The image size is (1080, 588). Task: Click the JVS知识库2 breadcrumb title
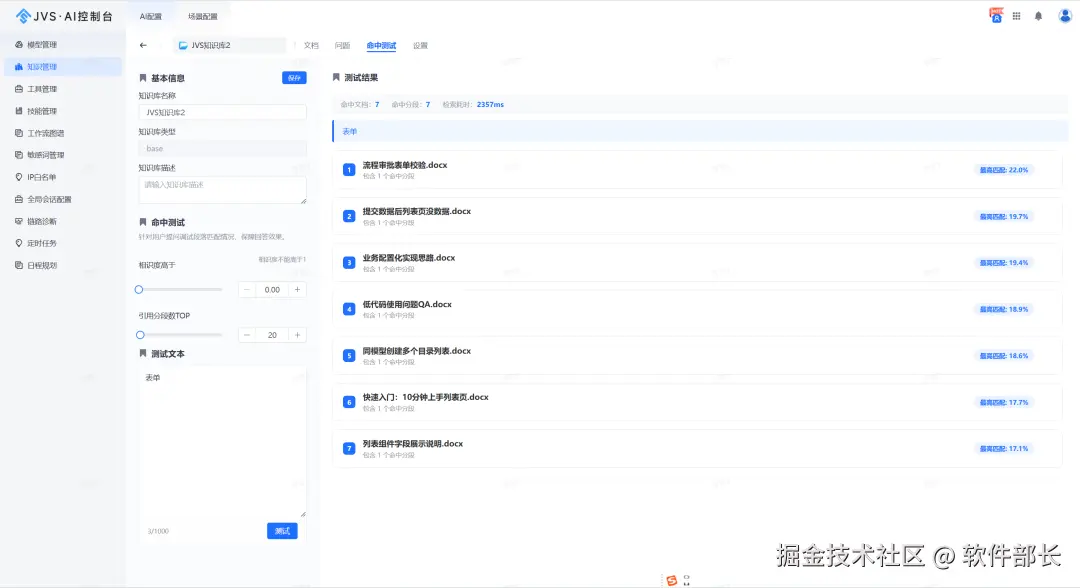211,45
